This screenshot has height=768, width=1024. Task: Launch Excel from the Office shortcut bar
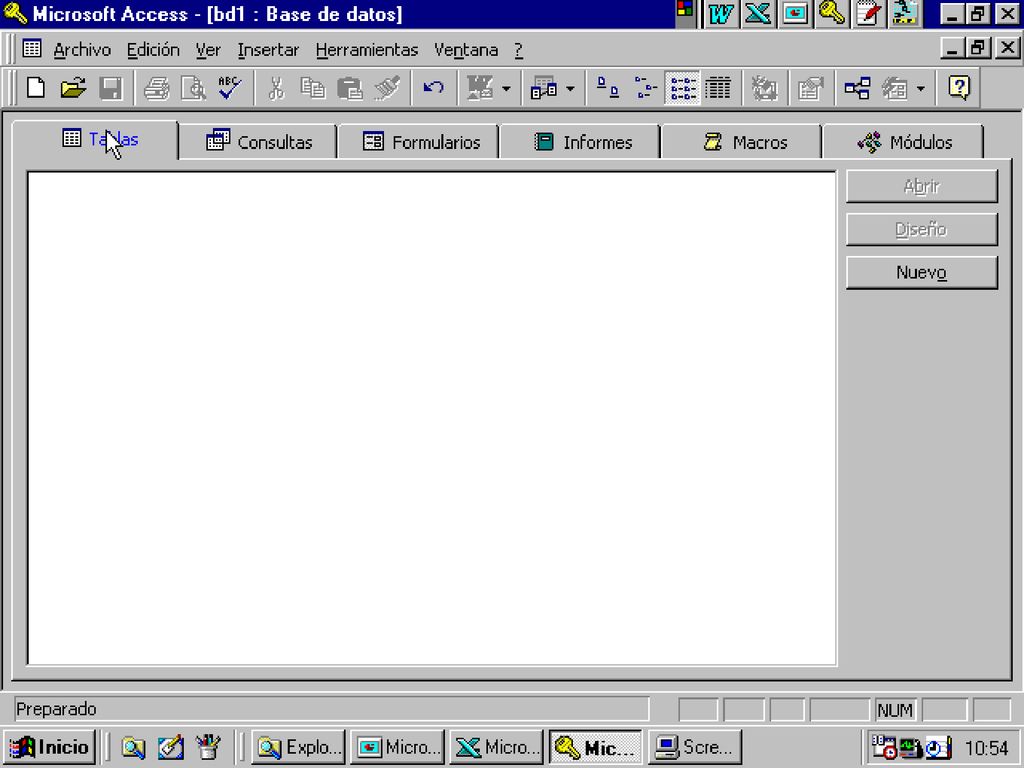pos(758,14)
